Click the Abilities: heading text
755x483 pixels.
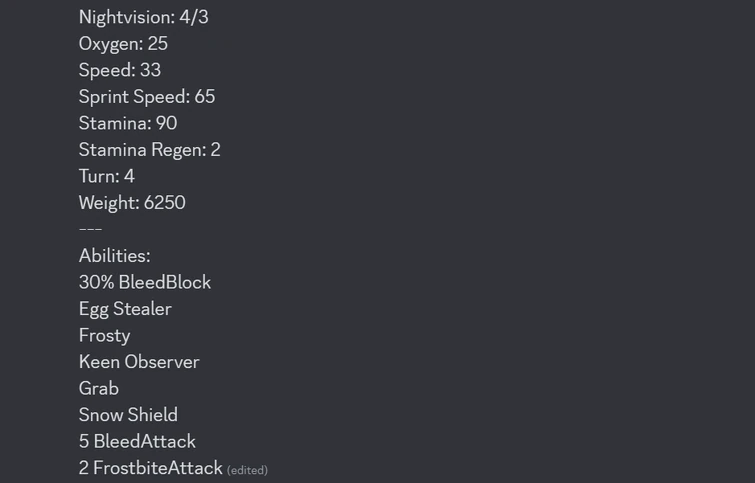pyautogui.click(x=114, y=256)
